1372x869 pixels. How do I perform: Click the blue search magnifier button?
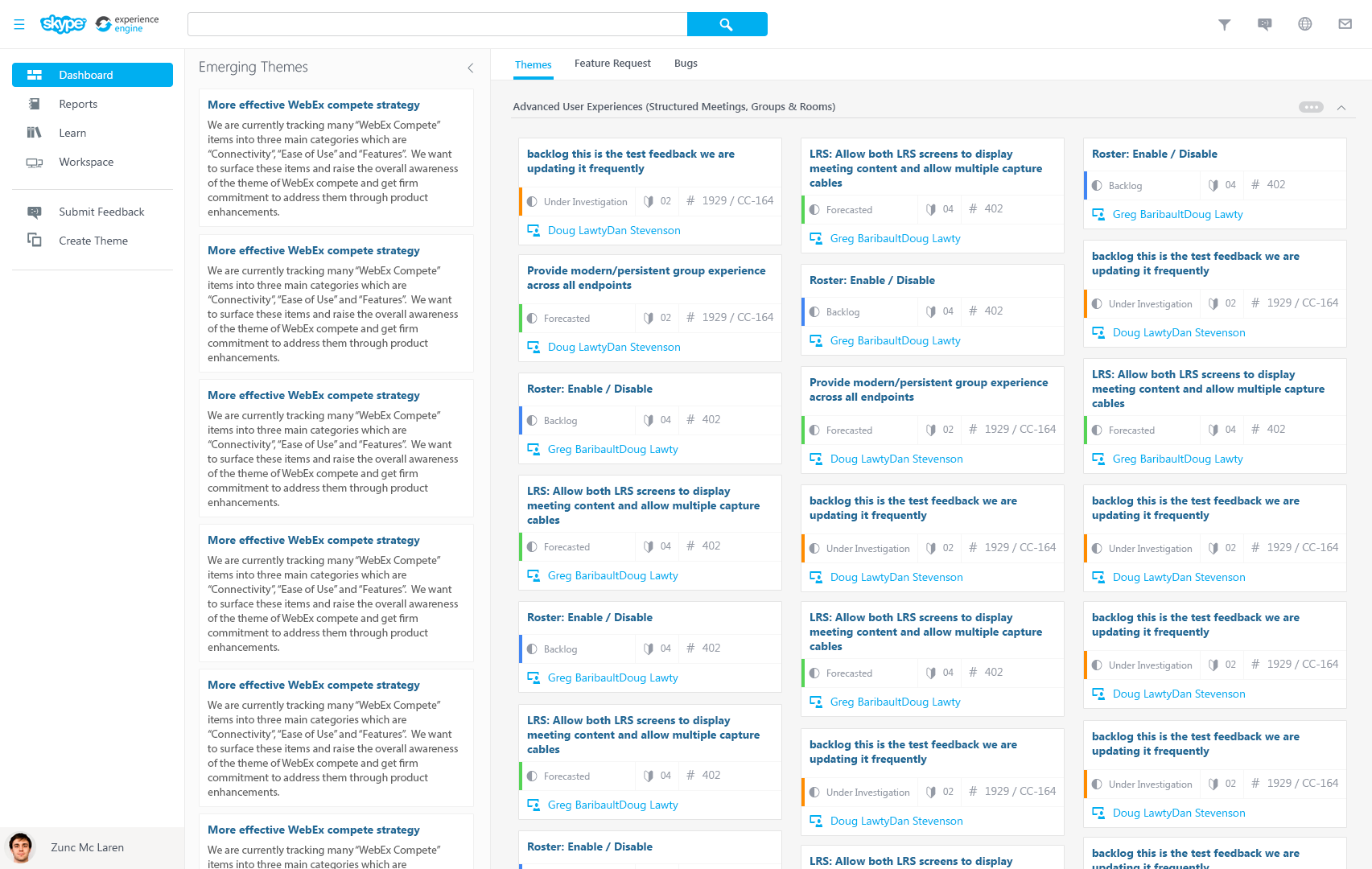727,24
